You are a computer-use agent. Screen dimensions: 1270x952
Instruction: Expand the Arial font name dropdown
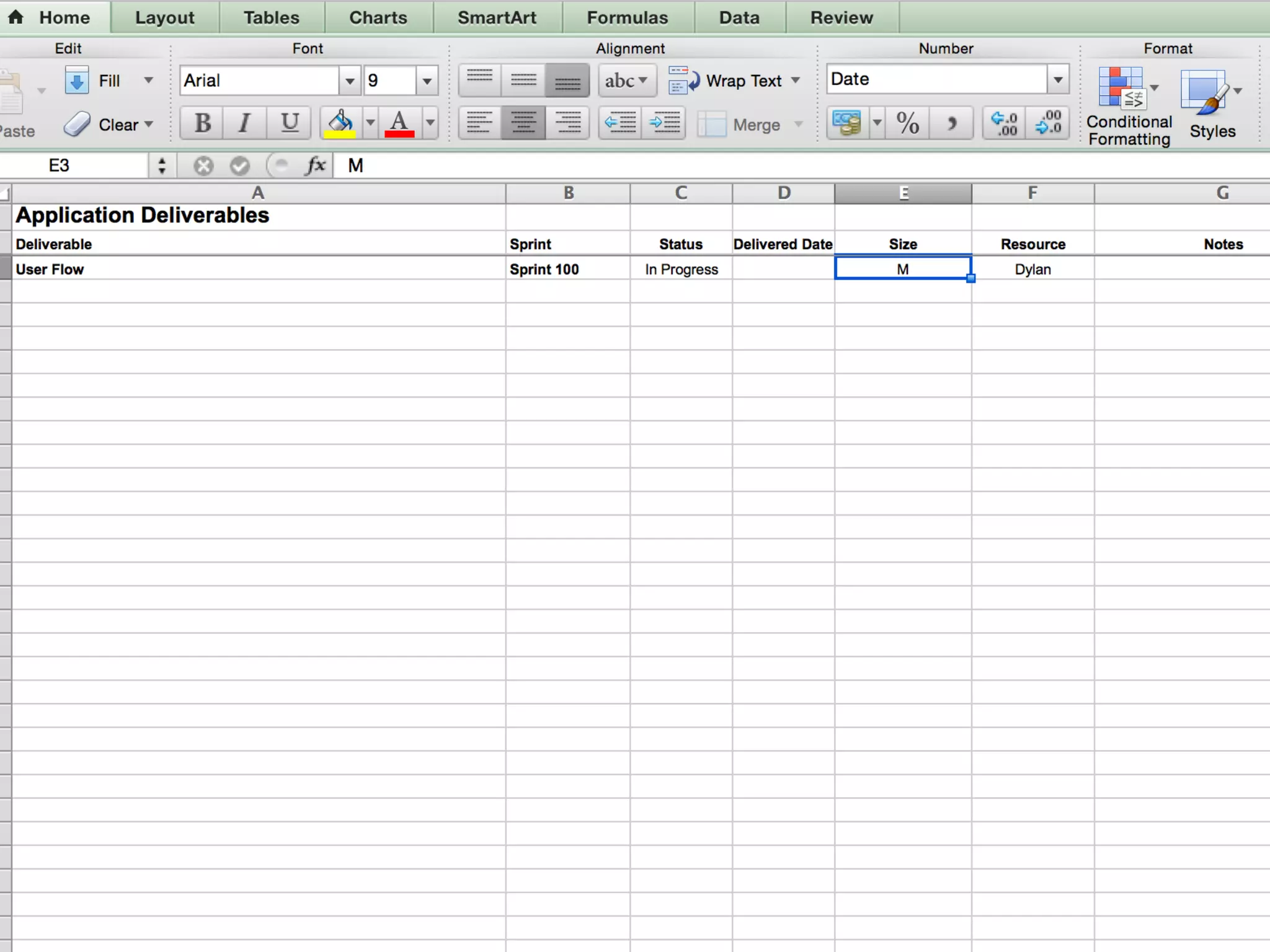pyautogui.click(x=350, y=81)
